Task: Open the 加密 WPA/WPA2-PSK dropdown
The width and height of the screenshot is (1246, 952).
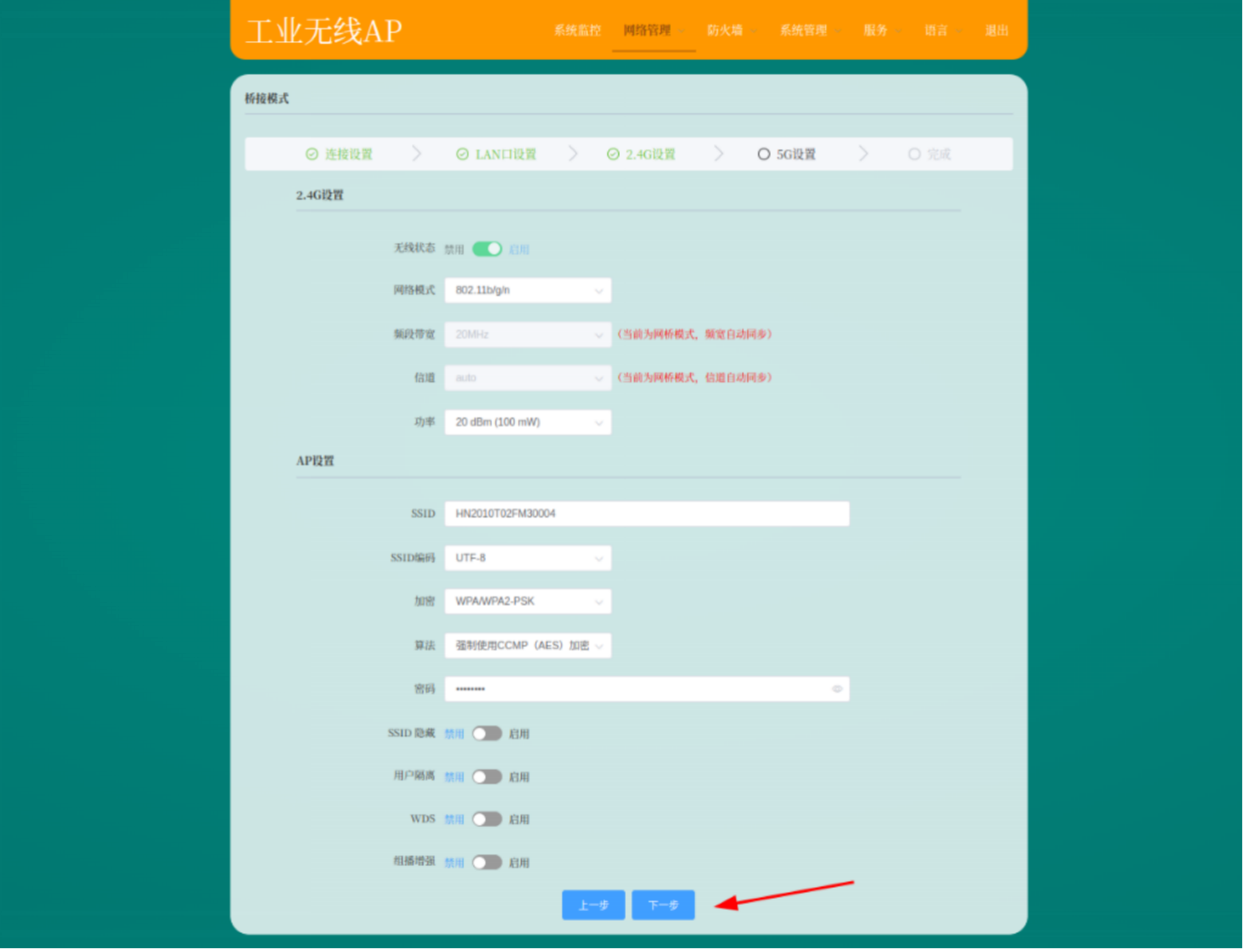Action: [527, 601]
